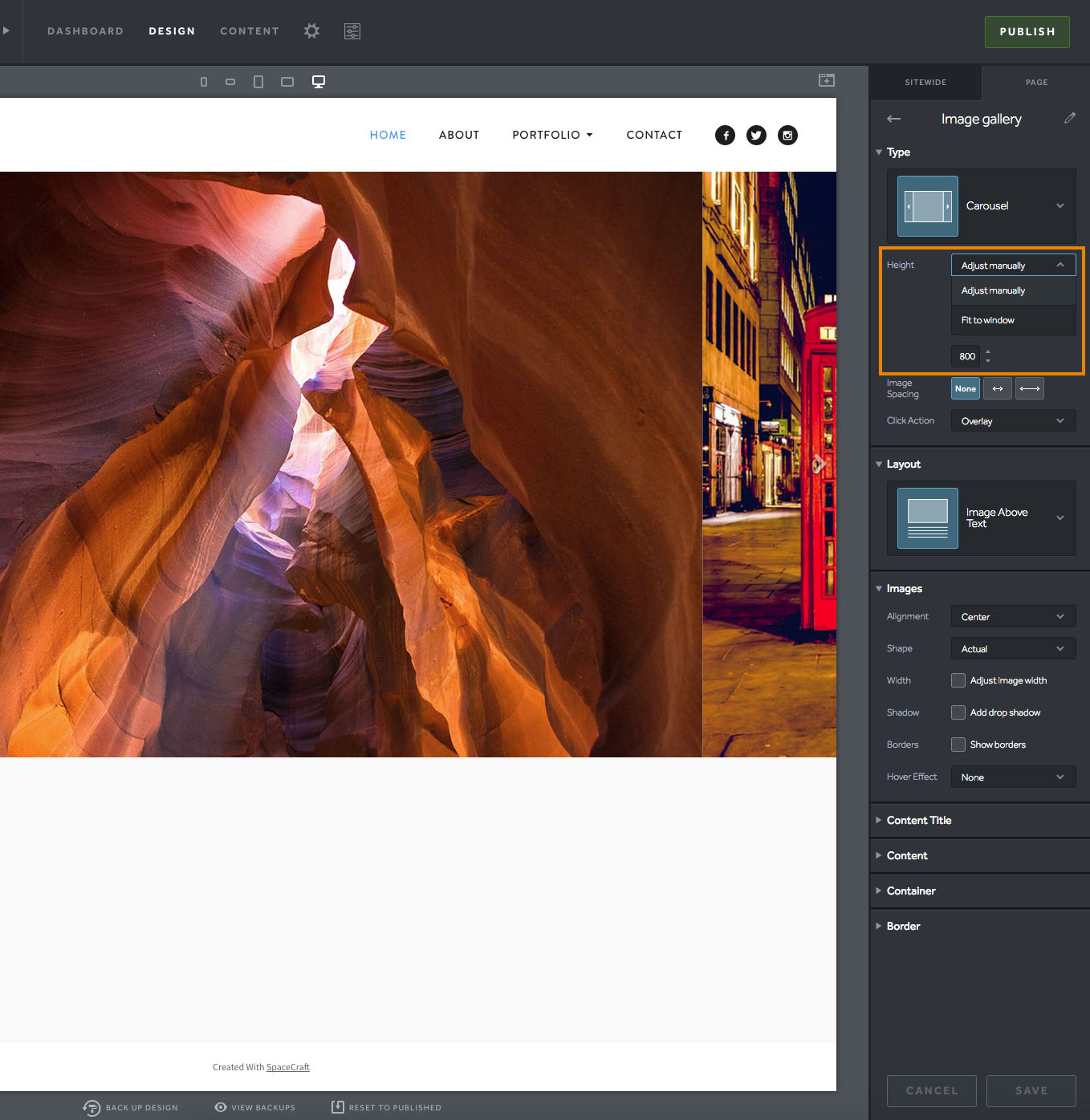Image resolution: width=1090 pixels, height=1120 pixels.
Task: Open the Facebook social icon
Action: coord(725,136)
